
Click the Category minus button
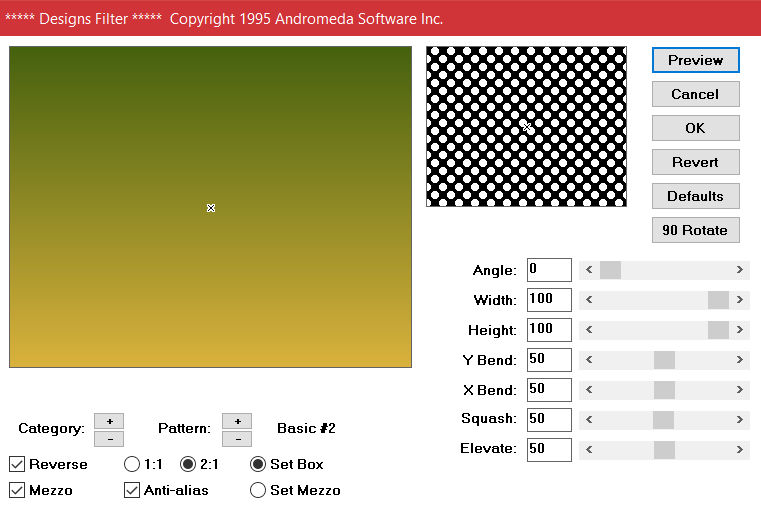point(109,438)
